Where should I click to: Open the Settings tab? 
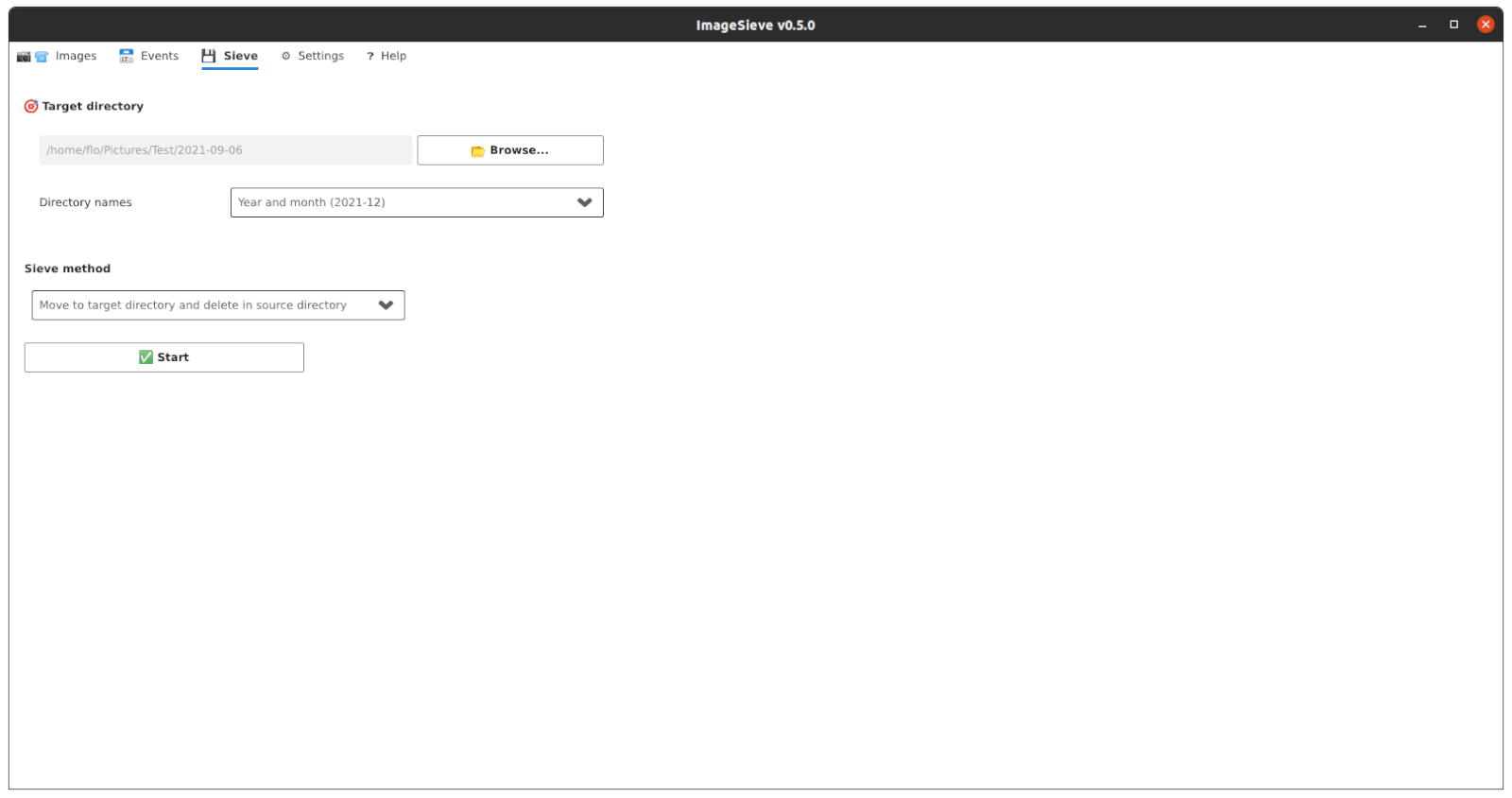(x=312, y=56)
